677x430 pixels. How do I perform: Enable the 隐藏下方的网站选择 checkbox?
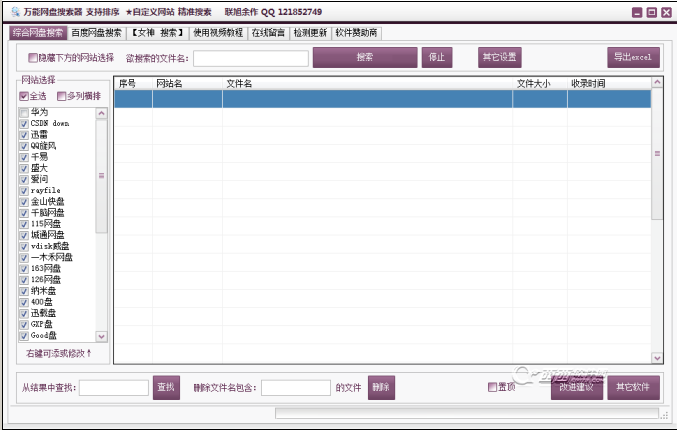pos(33,58)
